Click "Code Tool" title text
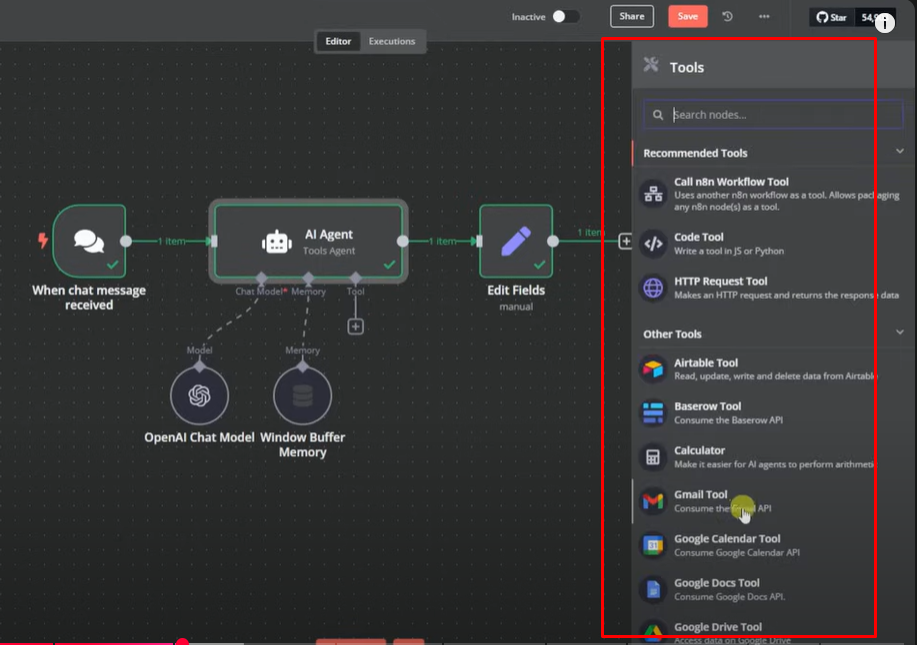917x645 pixels. click(698, 237)
